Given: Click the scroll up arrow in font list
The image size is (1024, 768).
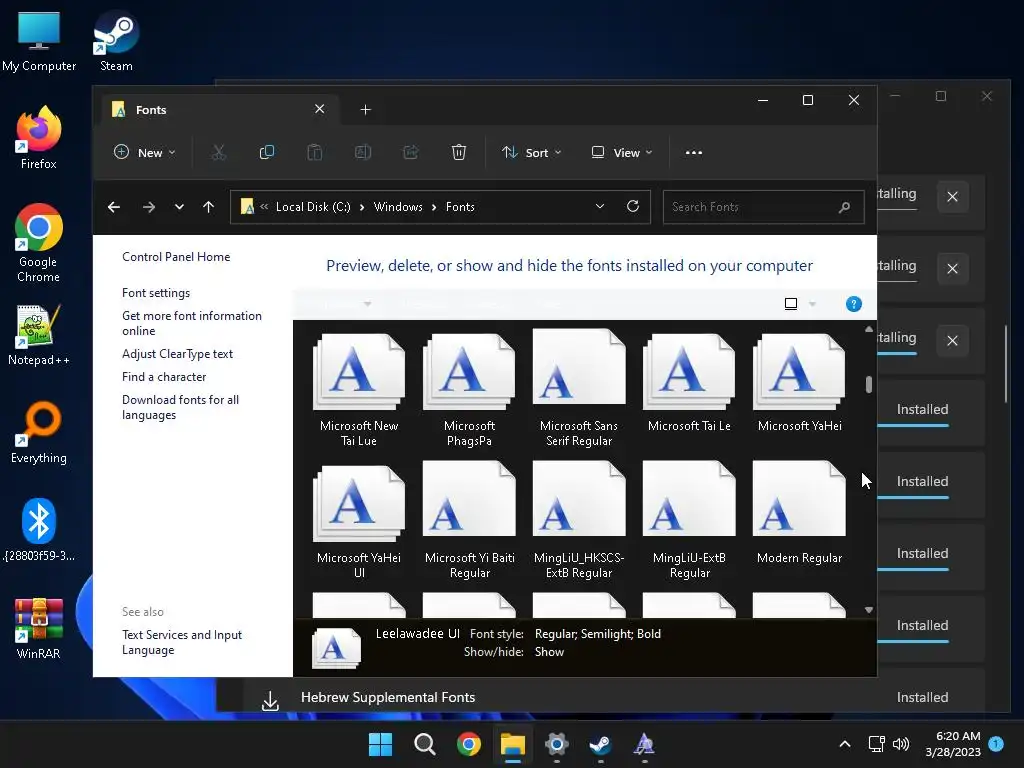Looking at the screenshot, I should (x=869, y=329).
